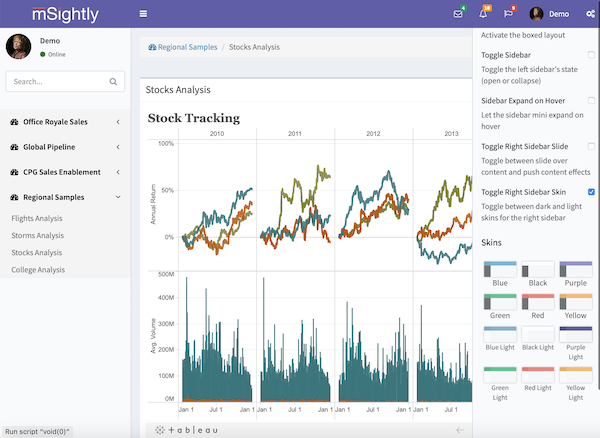This screenshot has width=600, height=438.
Task: Click the Skins section heading
Action: pos(491,243)
